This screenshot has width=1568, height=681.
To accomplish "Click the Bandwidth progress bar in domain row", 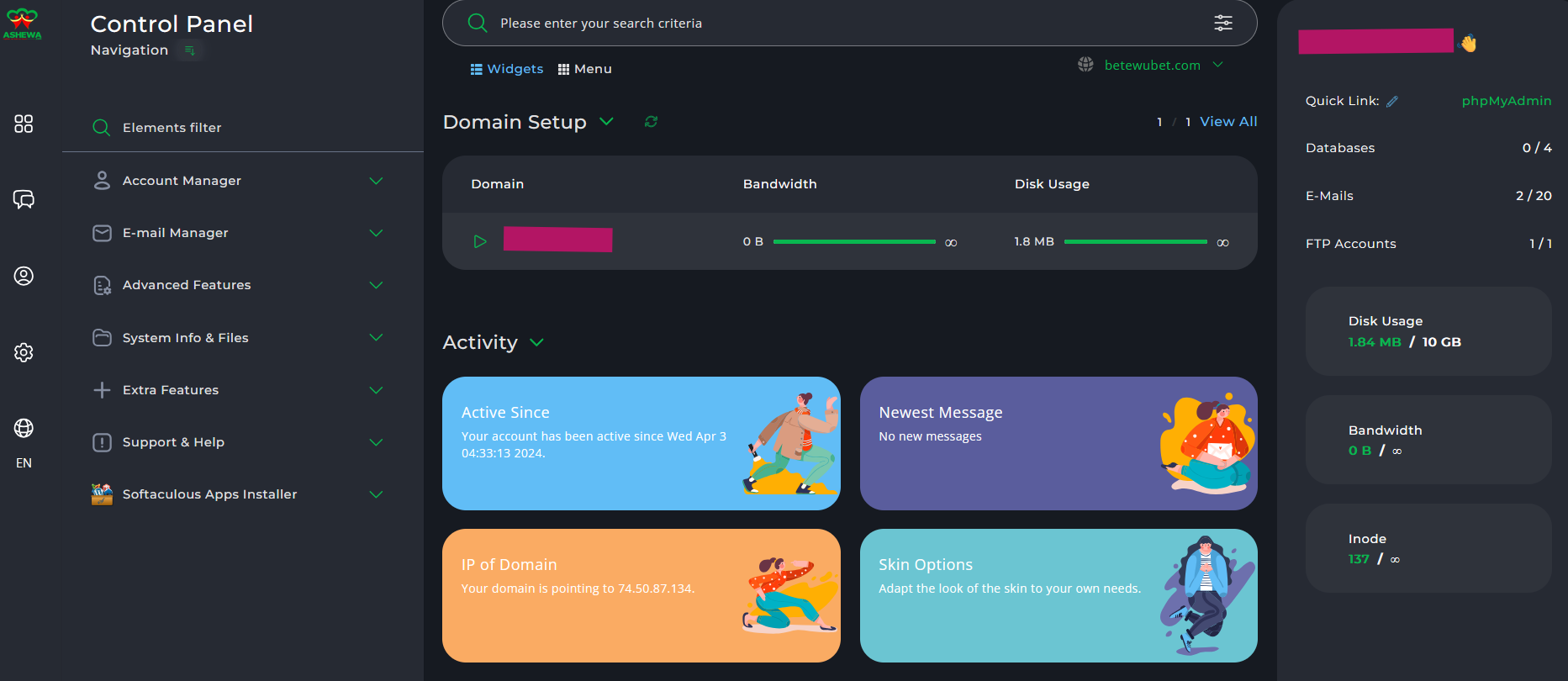I will click(854, 242).
